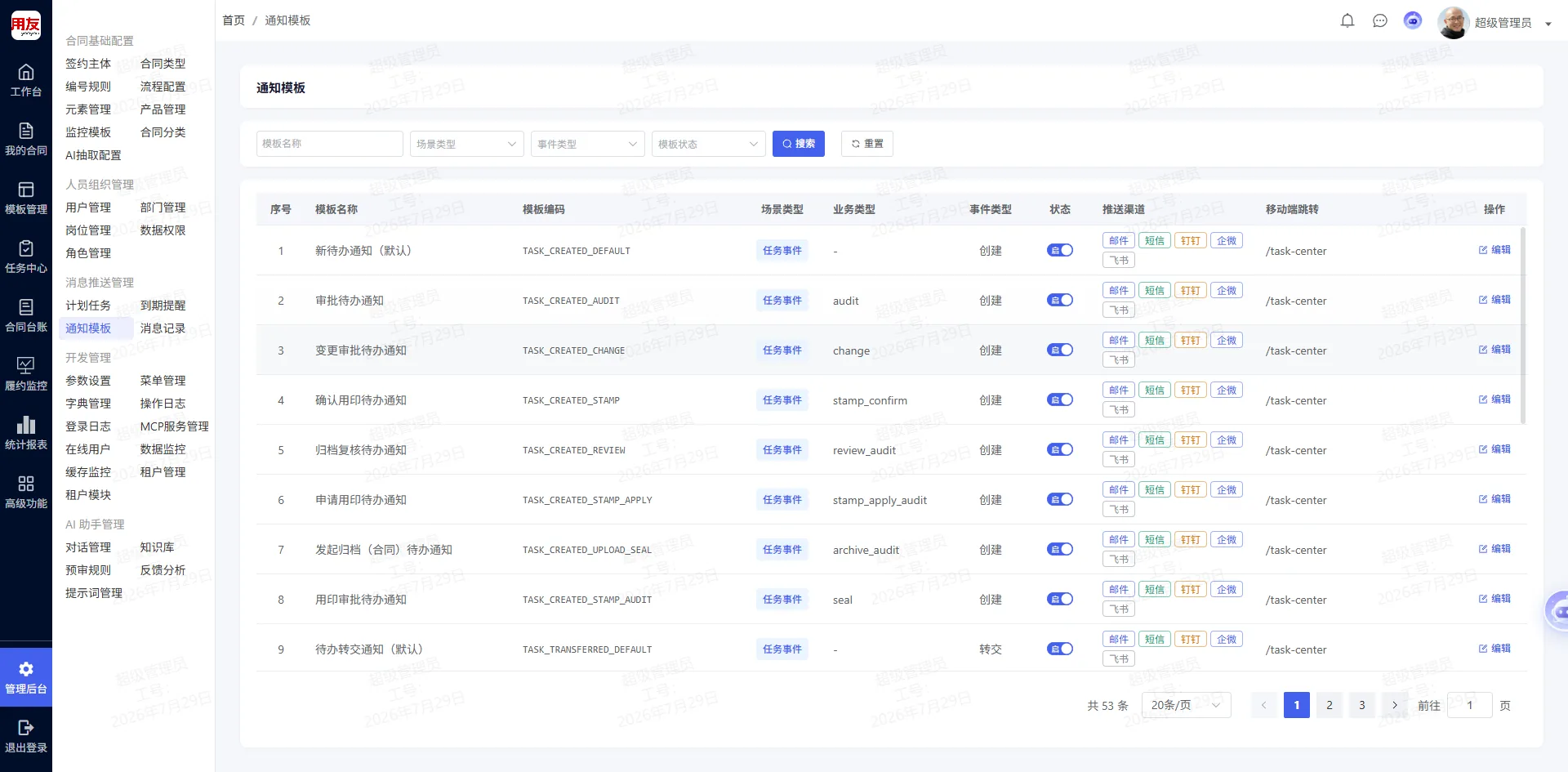Image resolution: width=1568 pixels, height=772 pixels.
Task: Open 到期提醒 menu item
Action: (x=163, y=306)
